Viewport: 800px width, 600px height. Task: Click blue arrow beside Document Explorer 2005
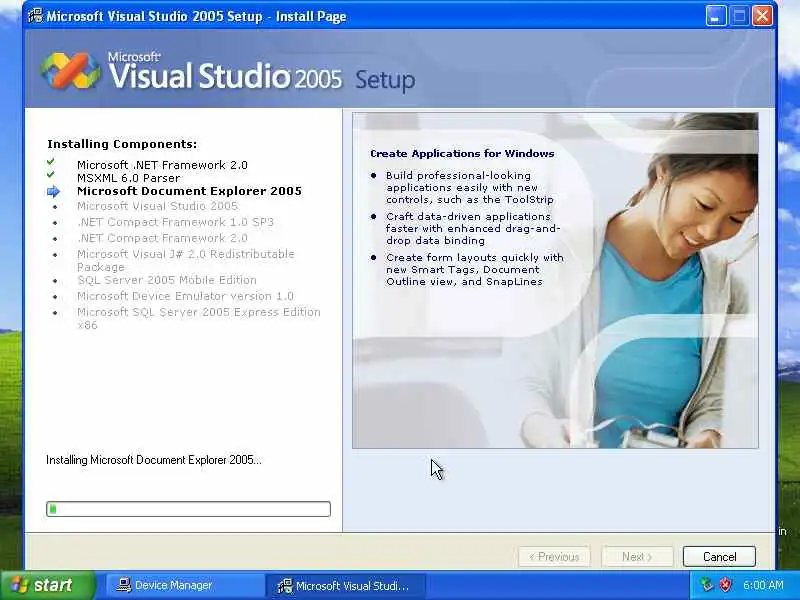point(53,191)
